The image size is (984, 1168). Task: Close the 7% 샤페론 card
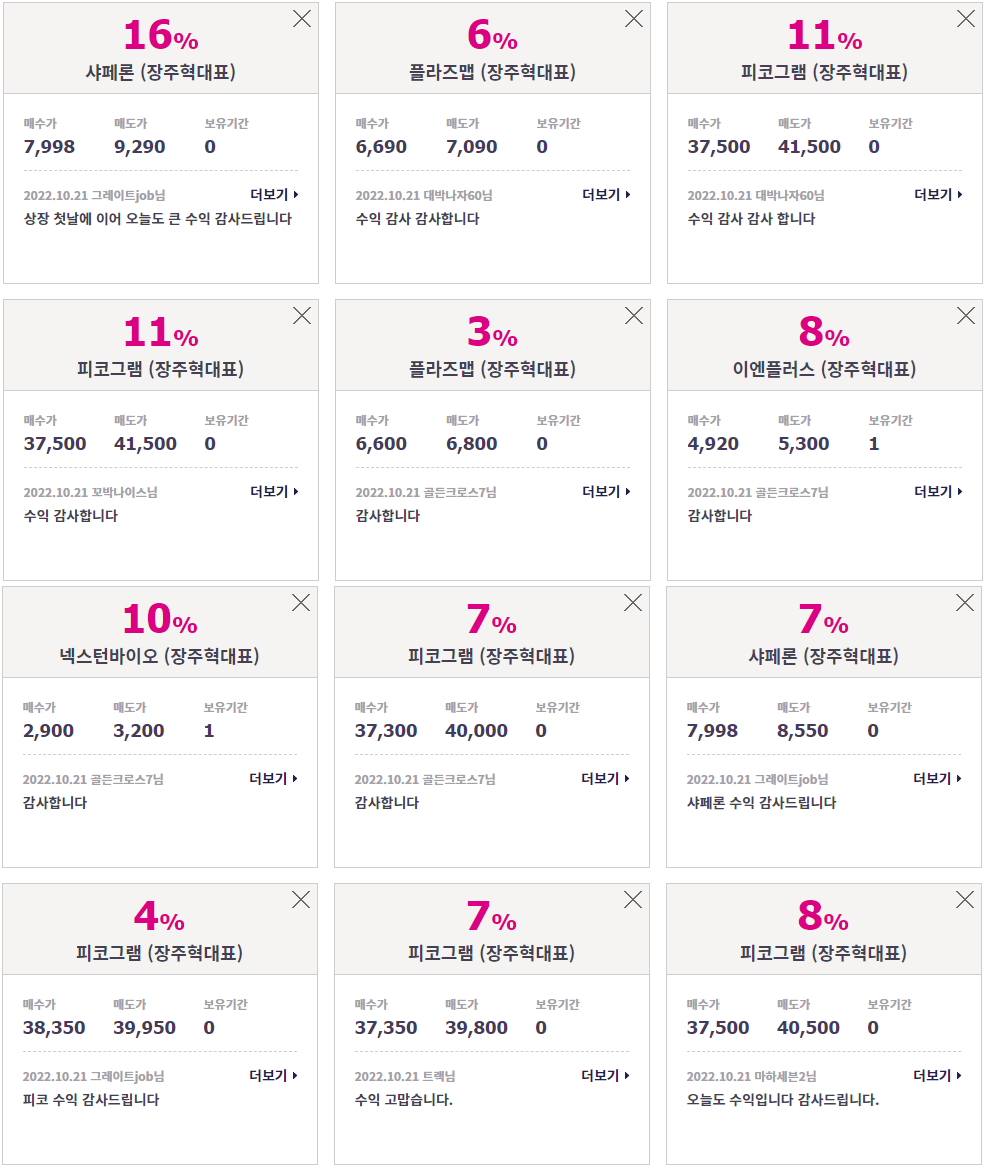tap(965, 603)
